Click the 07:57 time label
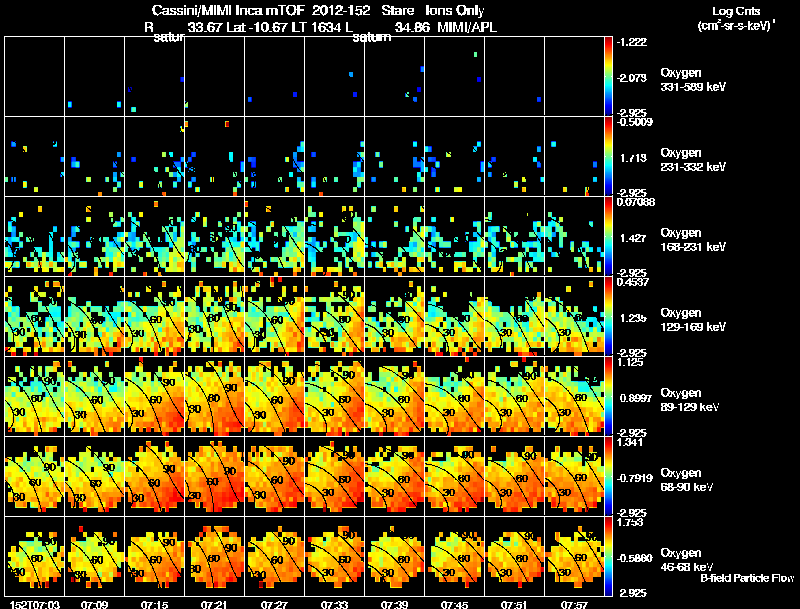This screenshot has width=800, height=609. 574,604
